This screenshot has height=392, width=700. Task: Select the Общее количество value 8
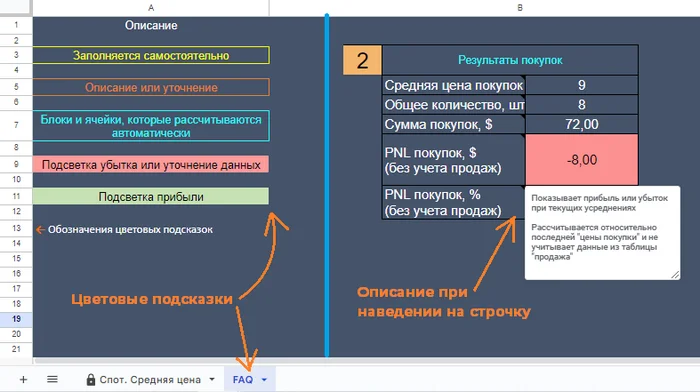pyautogui.click(x=582, y=104)
